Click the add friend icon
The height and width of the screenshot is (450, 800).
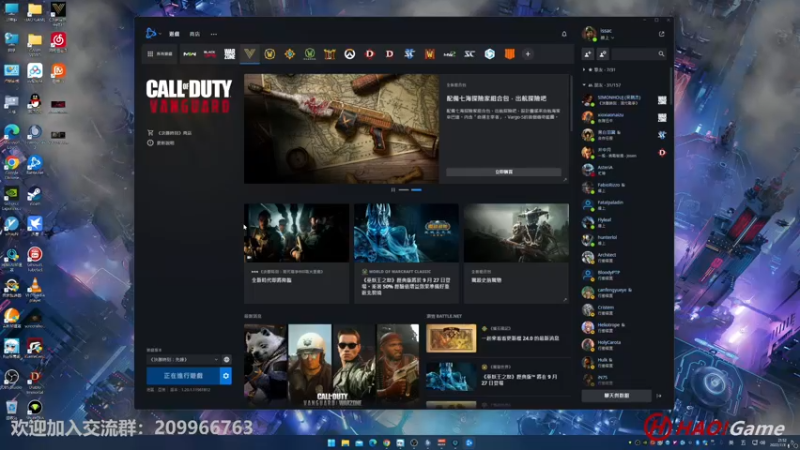coord(588,54)
